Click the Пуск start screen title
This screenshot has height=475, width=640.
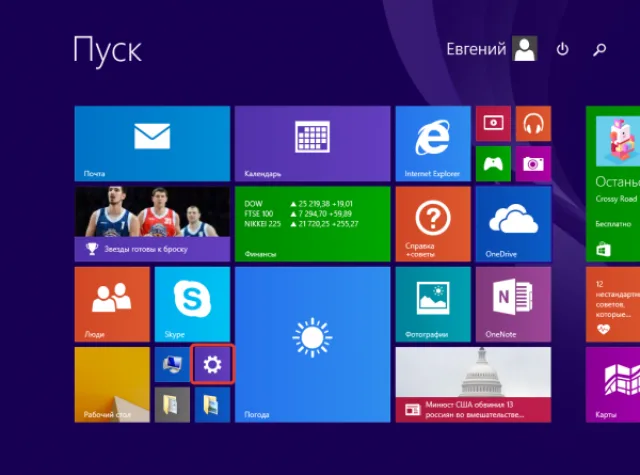(x=107, y=50)
